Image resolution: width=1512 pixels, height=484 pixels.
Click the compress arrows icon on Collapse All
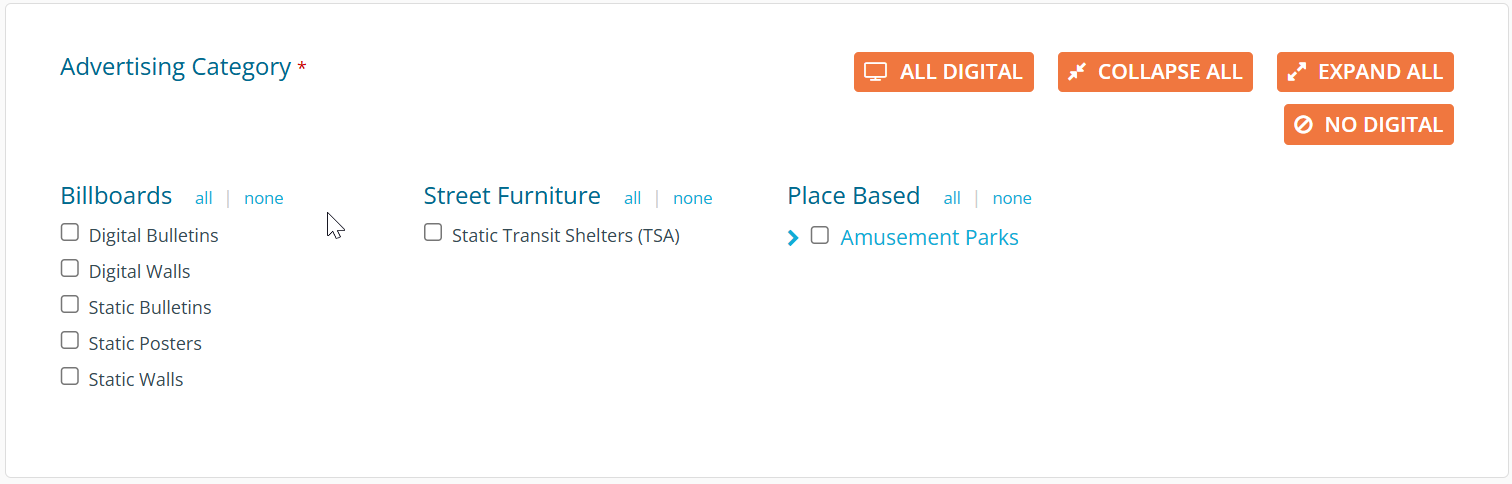(1077, 72)
